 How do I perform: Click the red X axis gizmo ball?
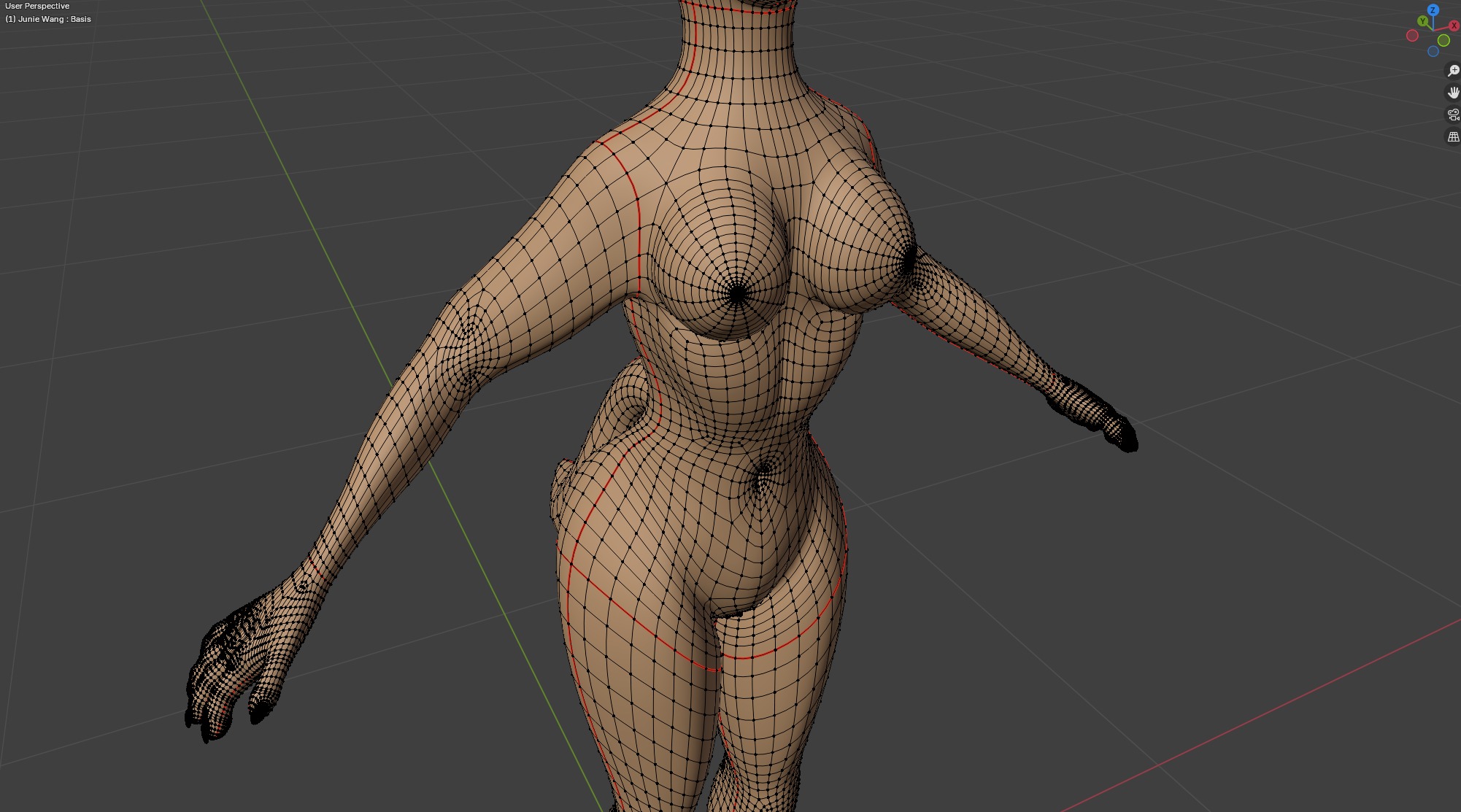pyautogui.click(x=1454, y=26)
